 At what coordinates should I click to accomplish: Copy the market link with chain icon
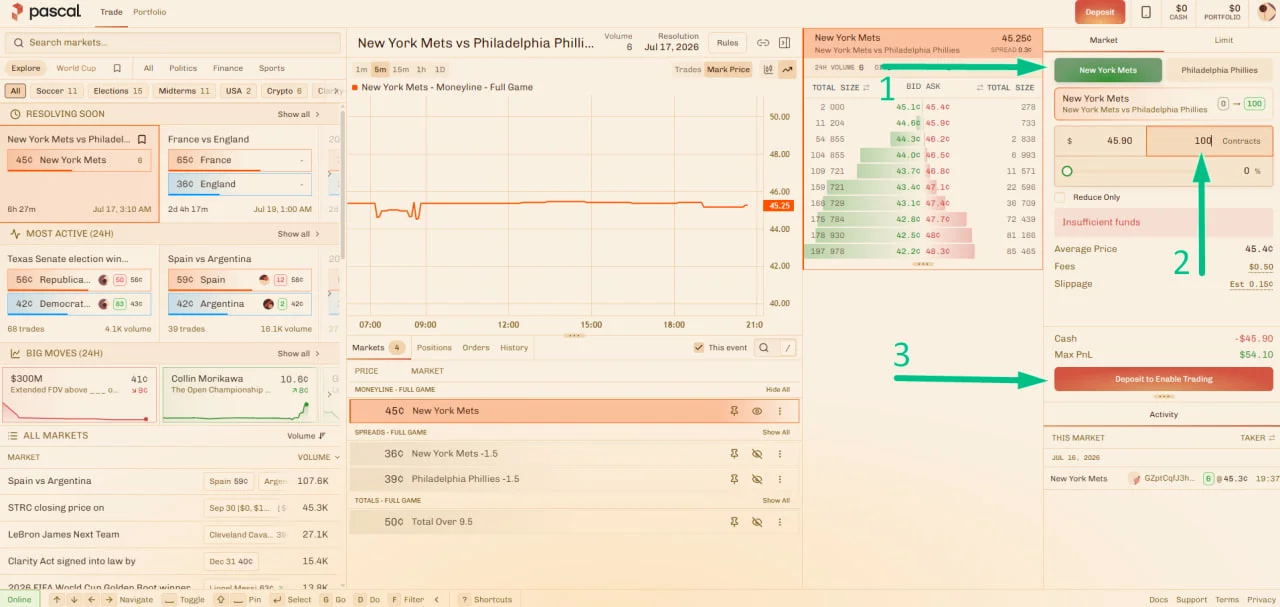[763, 43]
